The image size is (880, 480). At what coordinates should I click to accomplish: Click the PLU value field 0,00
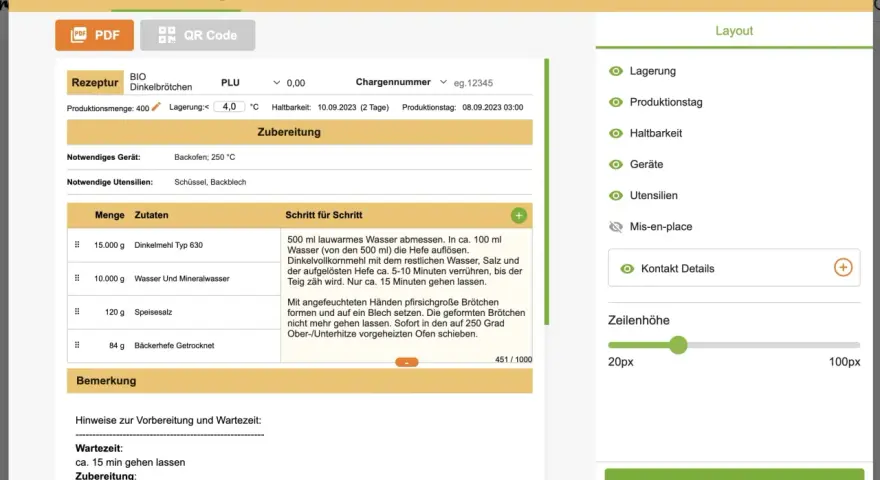point(296,83)
